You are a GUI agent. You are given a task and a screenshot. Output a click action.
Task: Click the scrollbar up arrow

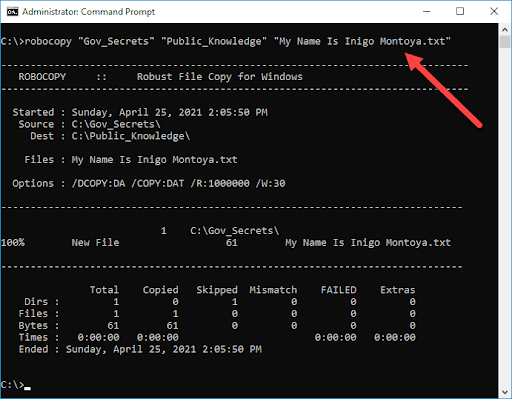click(505, 30)
